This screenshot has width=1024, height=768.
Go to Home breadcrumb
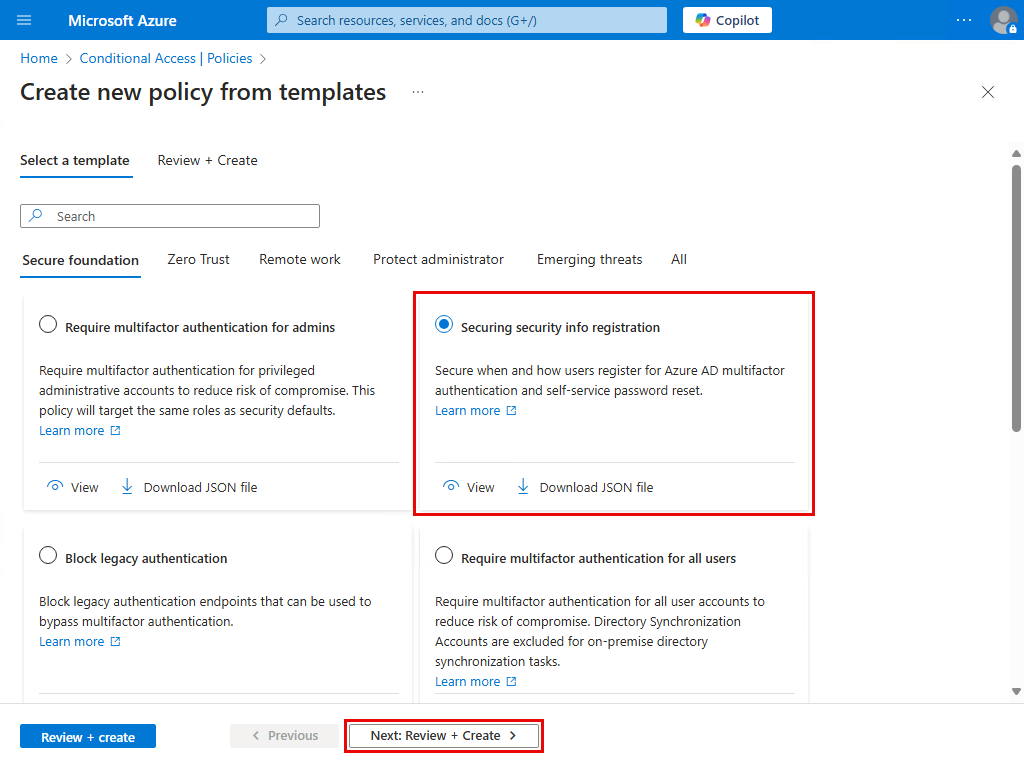(x=39, y=59)
